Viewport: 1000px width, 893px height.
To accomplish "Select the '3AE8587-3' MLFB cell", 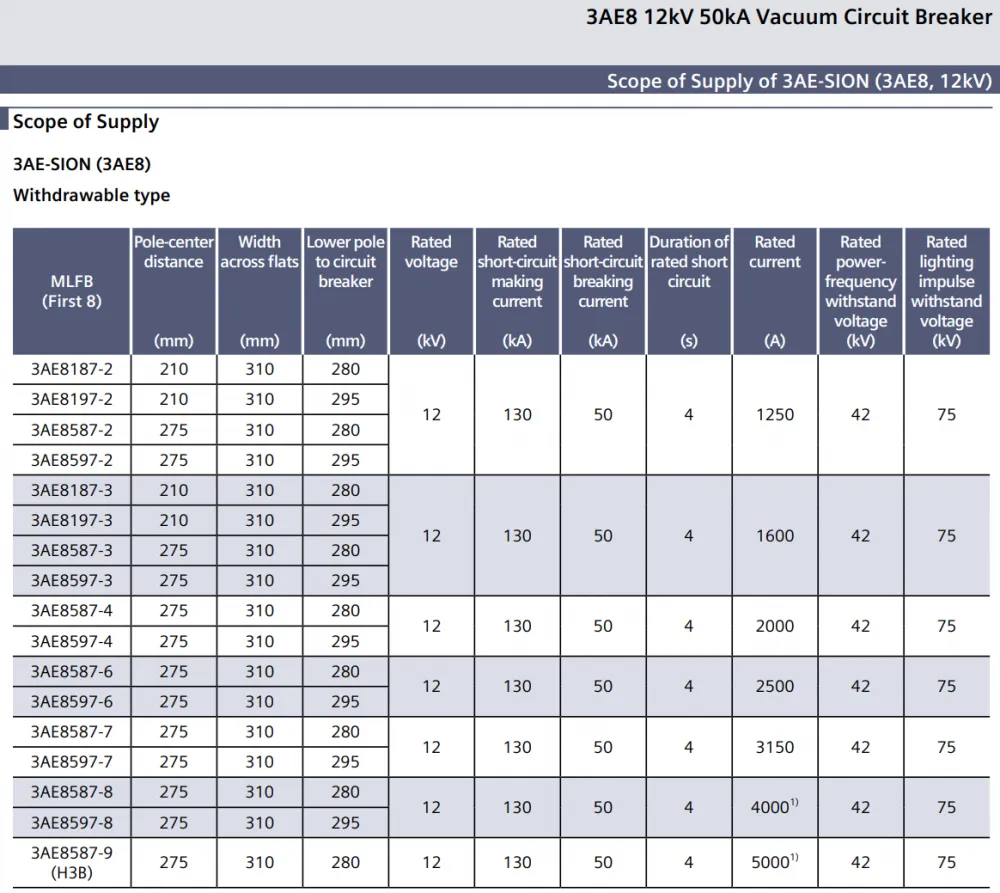I will (x=71, y=550).
